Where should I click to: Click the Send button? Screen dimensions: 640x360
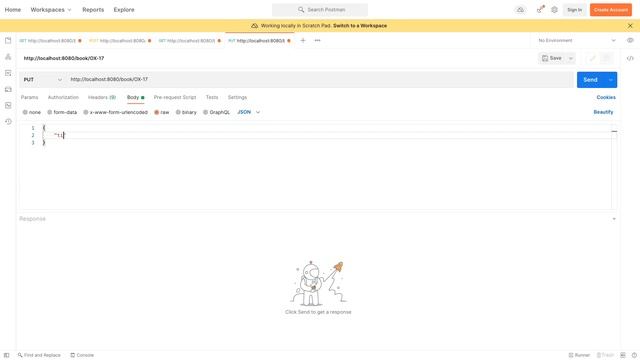click(591, 80)
